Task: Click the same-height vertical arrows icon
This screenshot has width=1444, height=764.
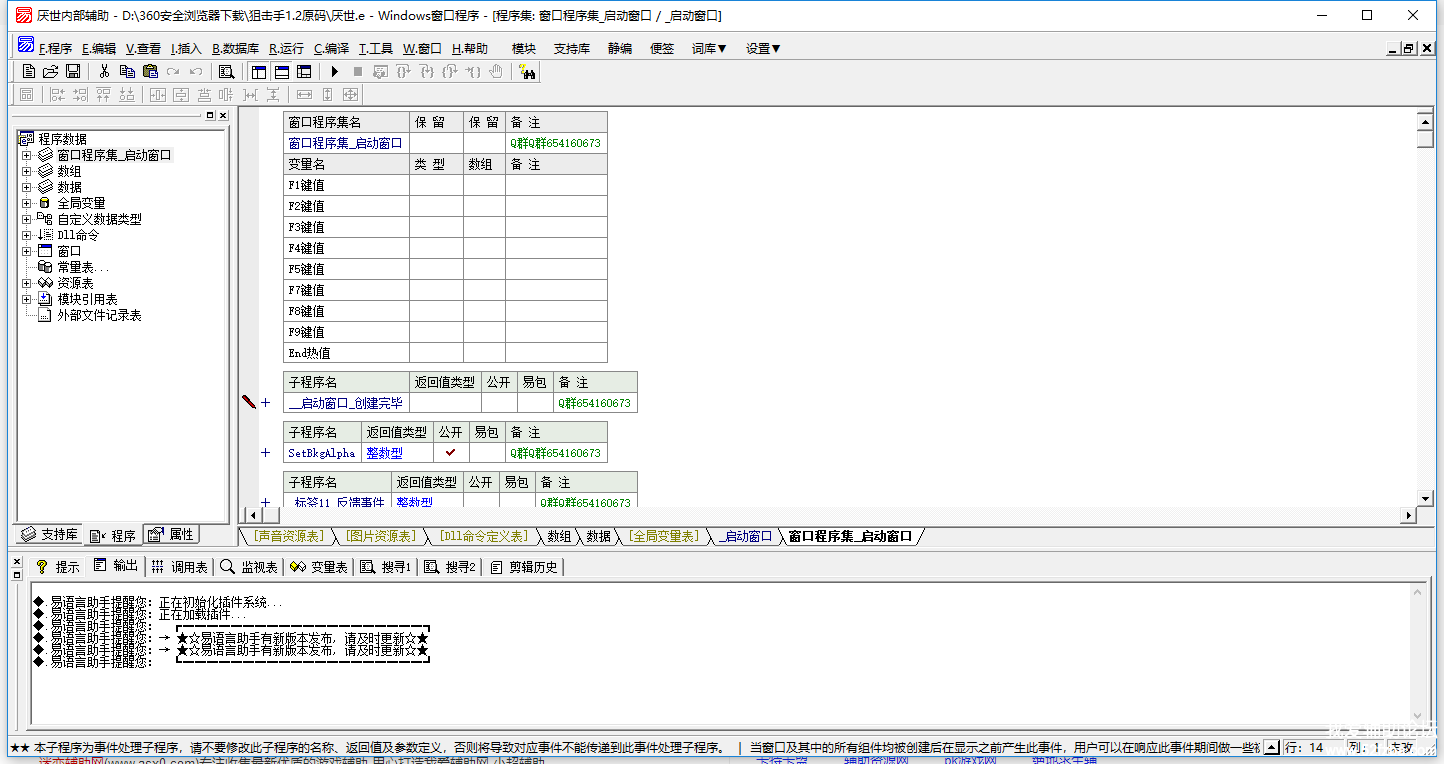Action: coord(327,94)
